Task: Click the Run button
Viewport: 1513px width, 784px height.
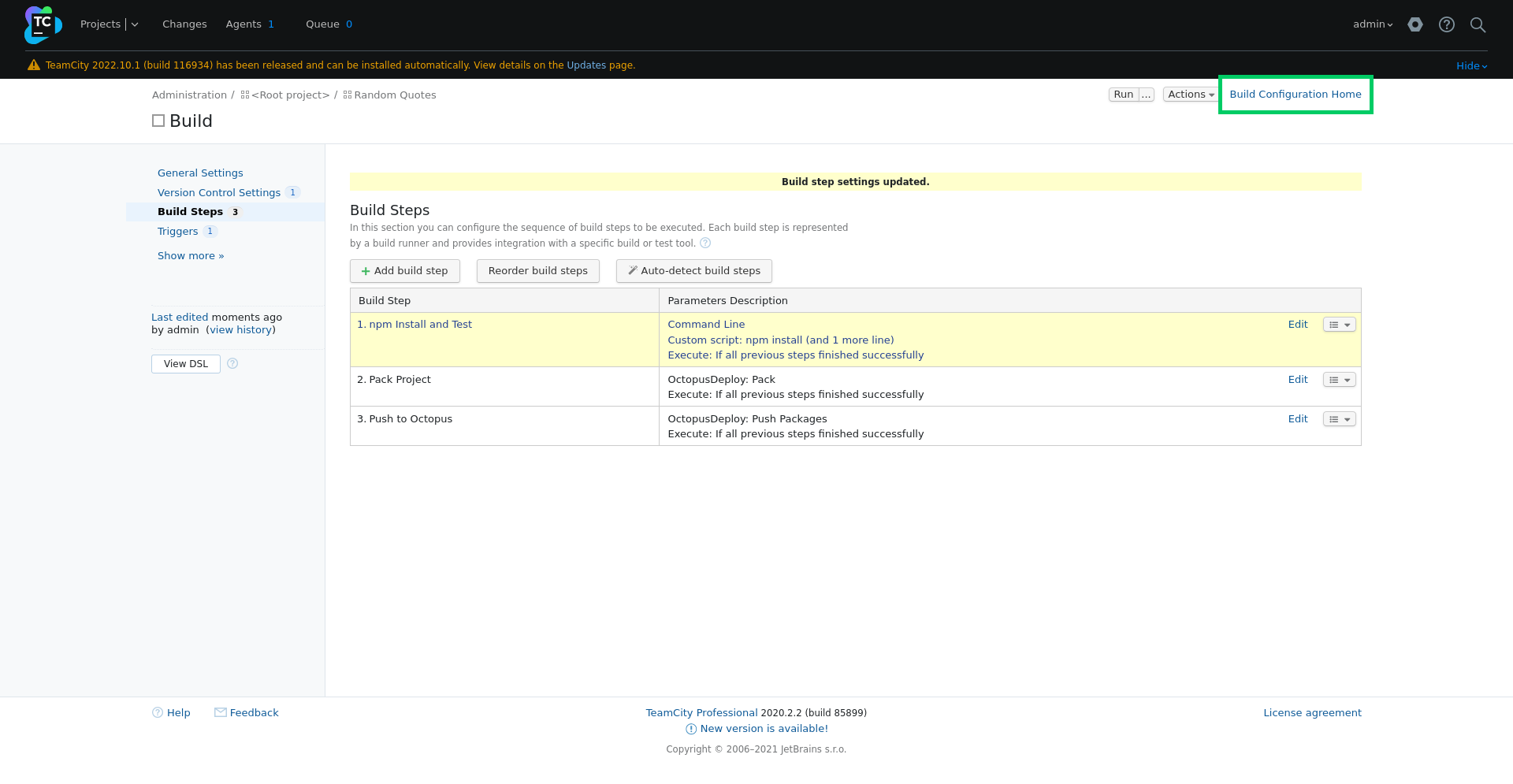Action: click(1123, 95)
